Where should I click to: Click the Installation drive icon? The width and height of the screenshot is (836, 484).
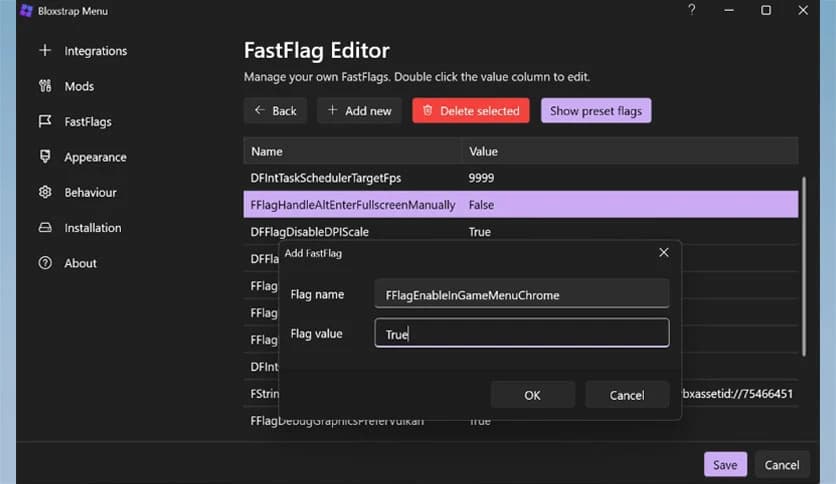click(44, 228)
